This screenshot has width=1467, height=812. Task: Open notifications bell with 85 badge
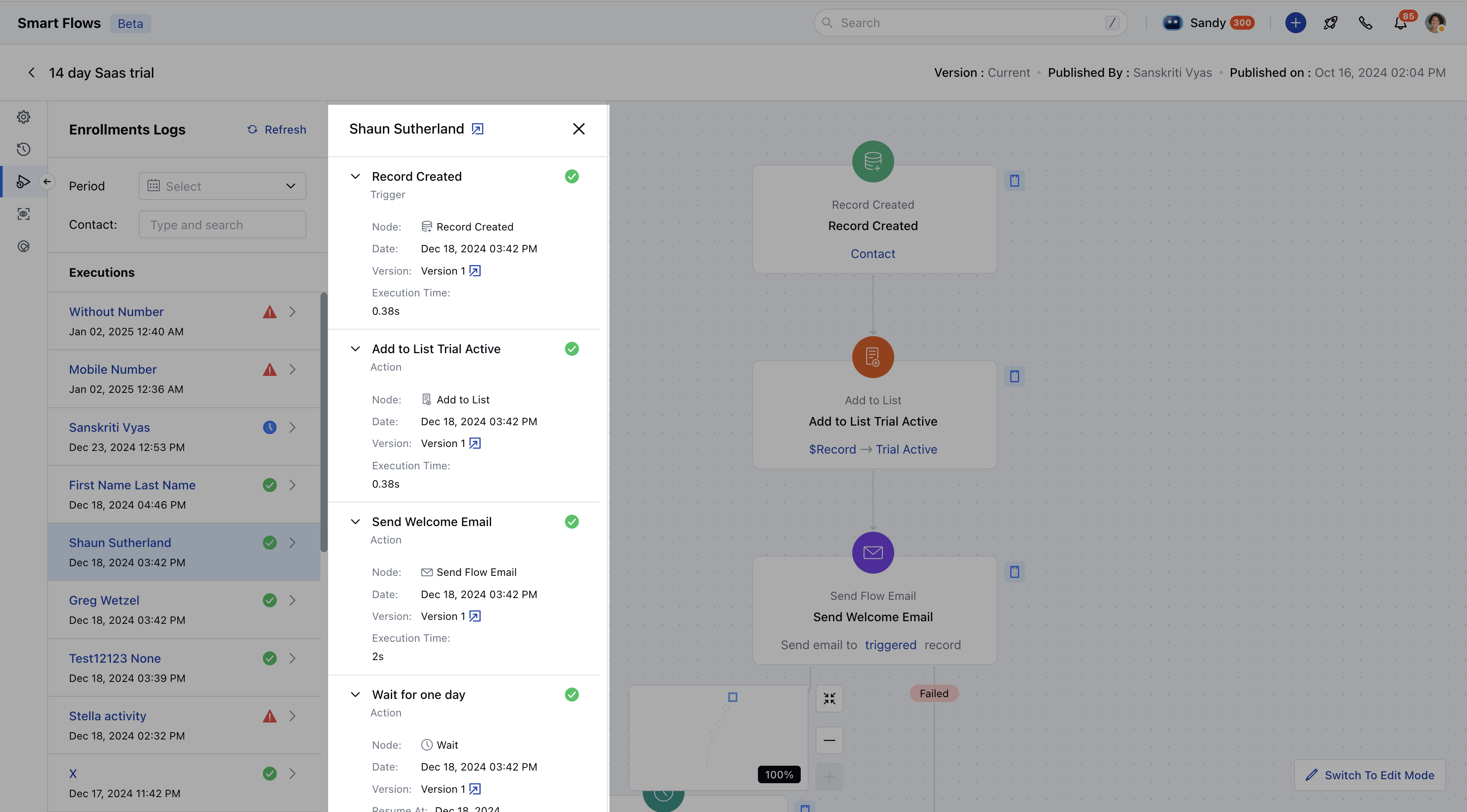(x=1400, y=23)
